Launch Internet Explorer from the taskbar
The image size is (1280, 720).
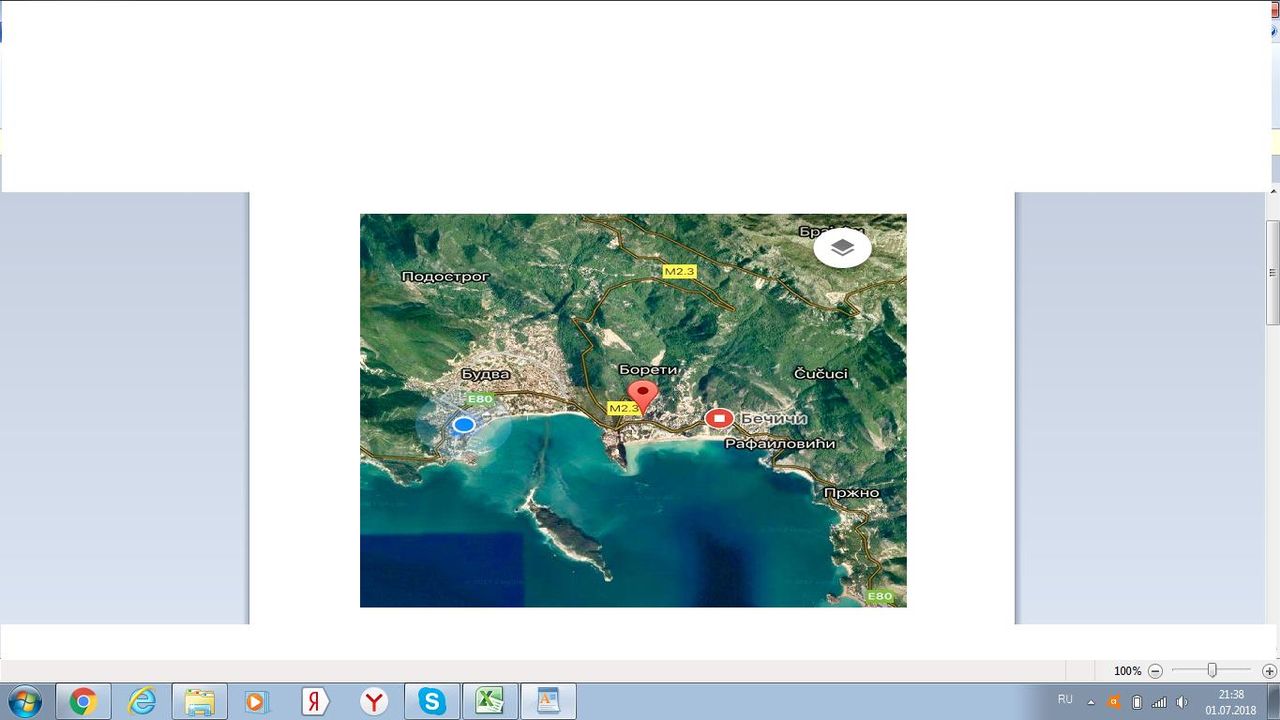click(142, 701)
